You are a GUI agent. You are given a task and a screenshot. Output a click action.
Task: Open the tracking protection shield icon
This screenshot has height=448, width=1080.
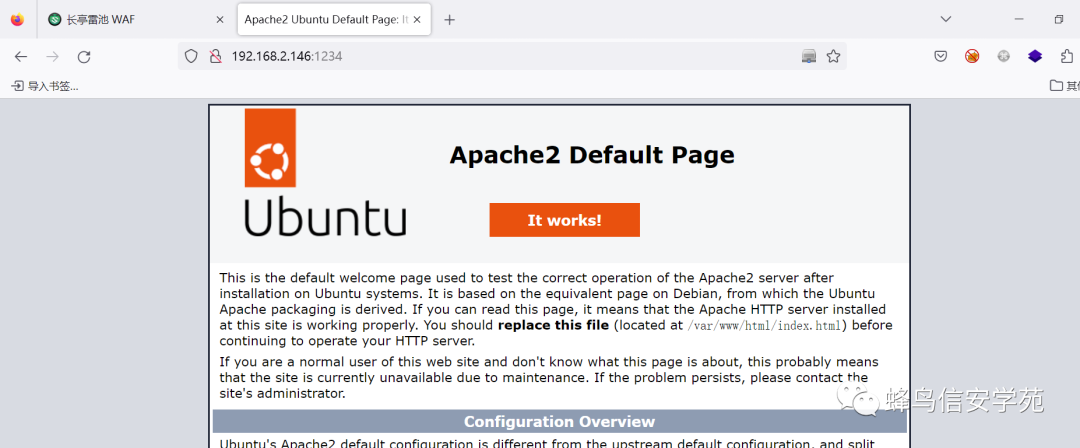191,57
